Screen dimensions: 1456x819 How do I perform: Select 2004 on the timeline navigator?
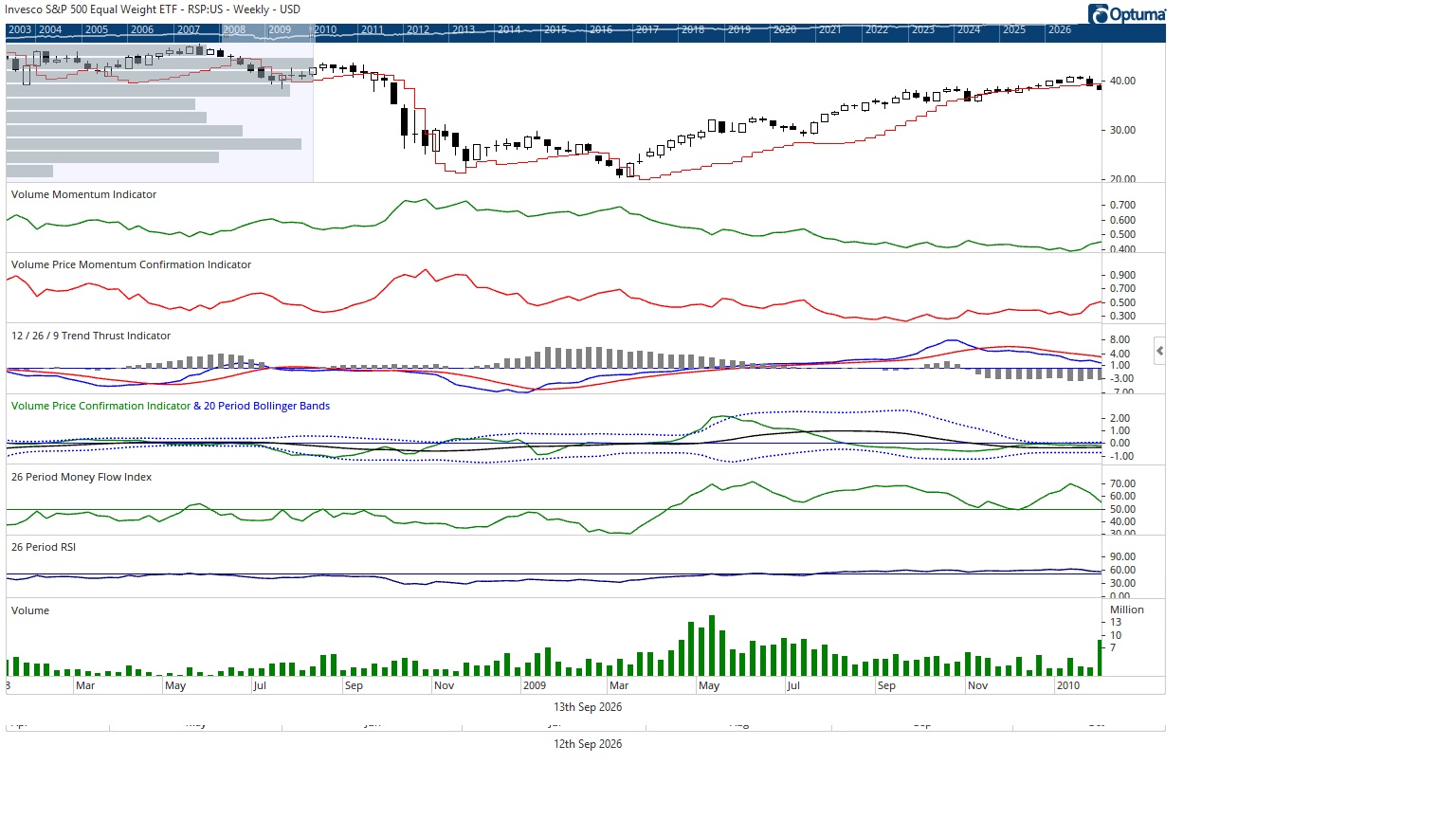pos(50,30)
